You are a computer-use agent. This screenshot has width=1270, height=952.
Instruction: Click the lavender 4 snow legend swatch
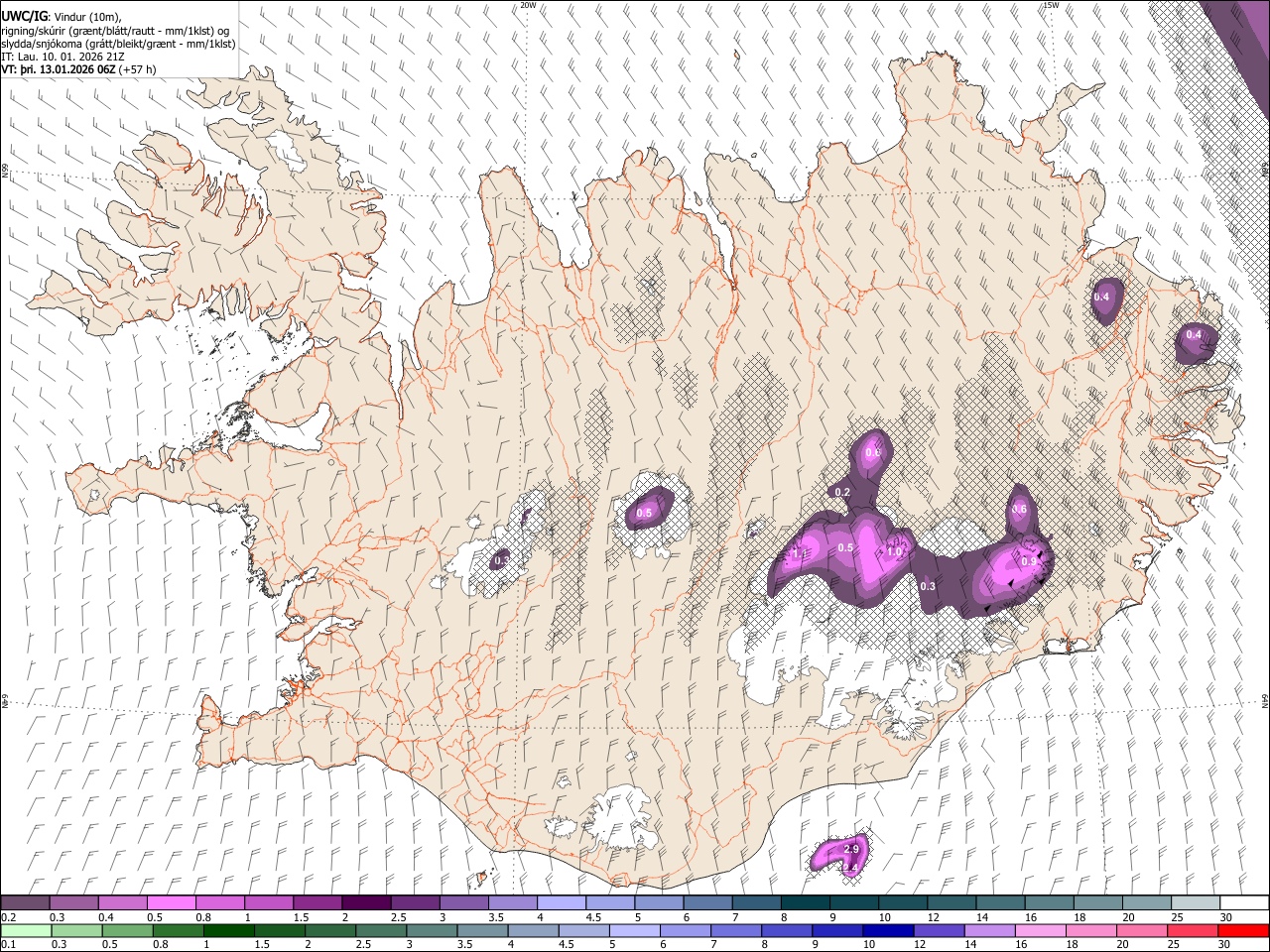561,902
